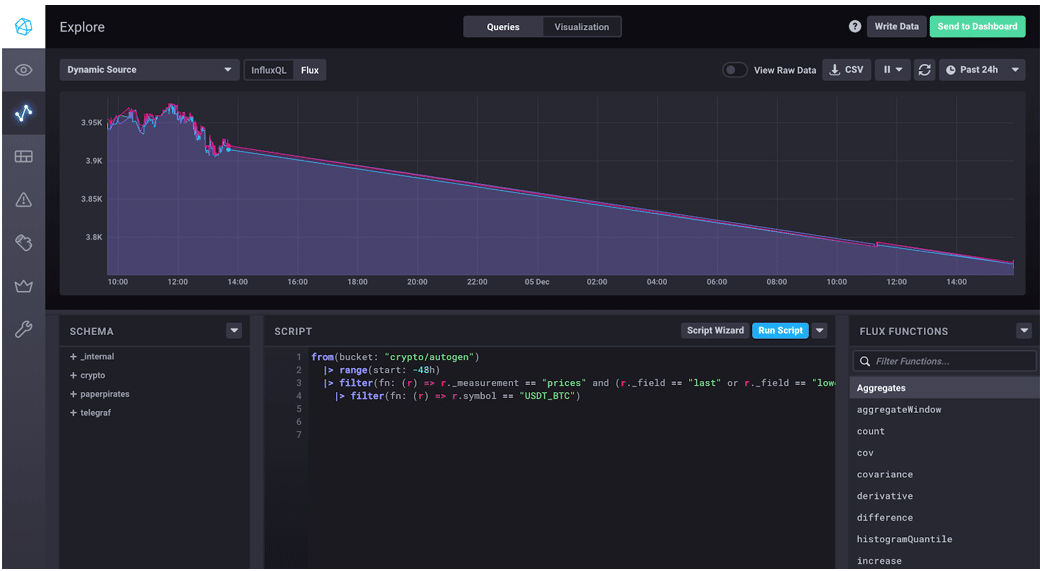Select the Queries tab
This screenshot has width=1040, height=571.
point(503,27)
